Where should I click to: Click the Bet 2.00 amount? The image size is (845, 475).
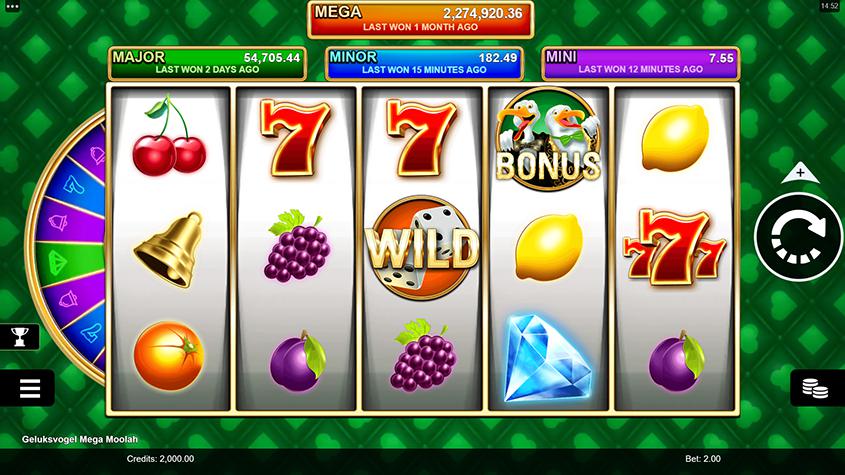(x=703, y=459)
